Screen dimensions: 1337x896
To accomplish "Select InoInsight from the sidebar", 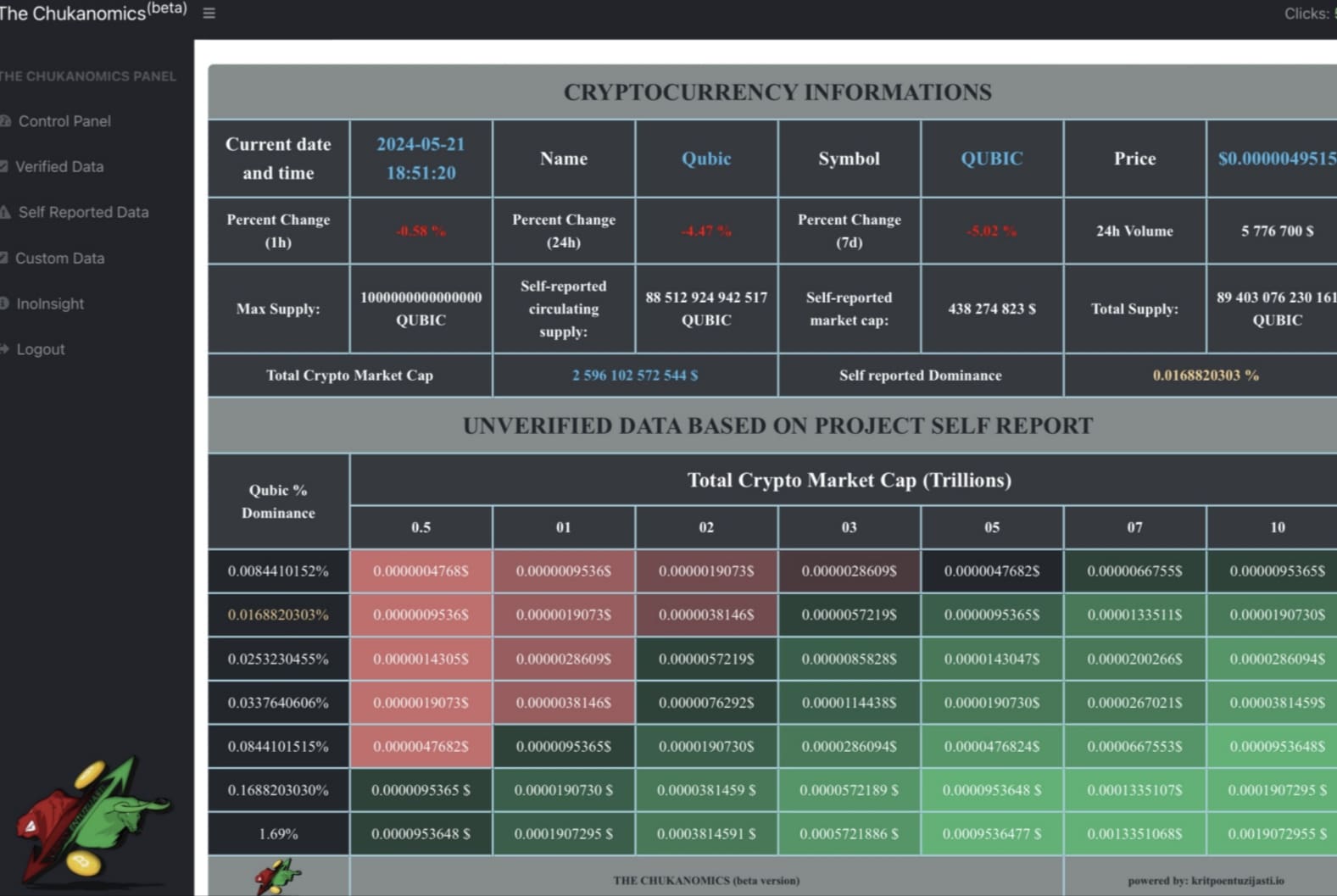I will pos(50,303).
